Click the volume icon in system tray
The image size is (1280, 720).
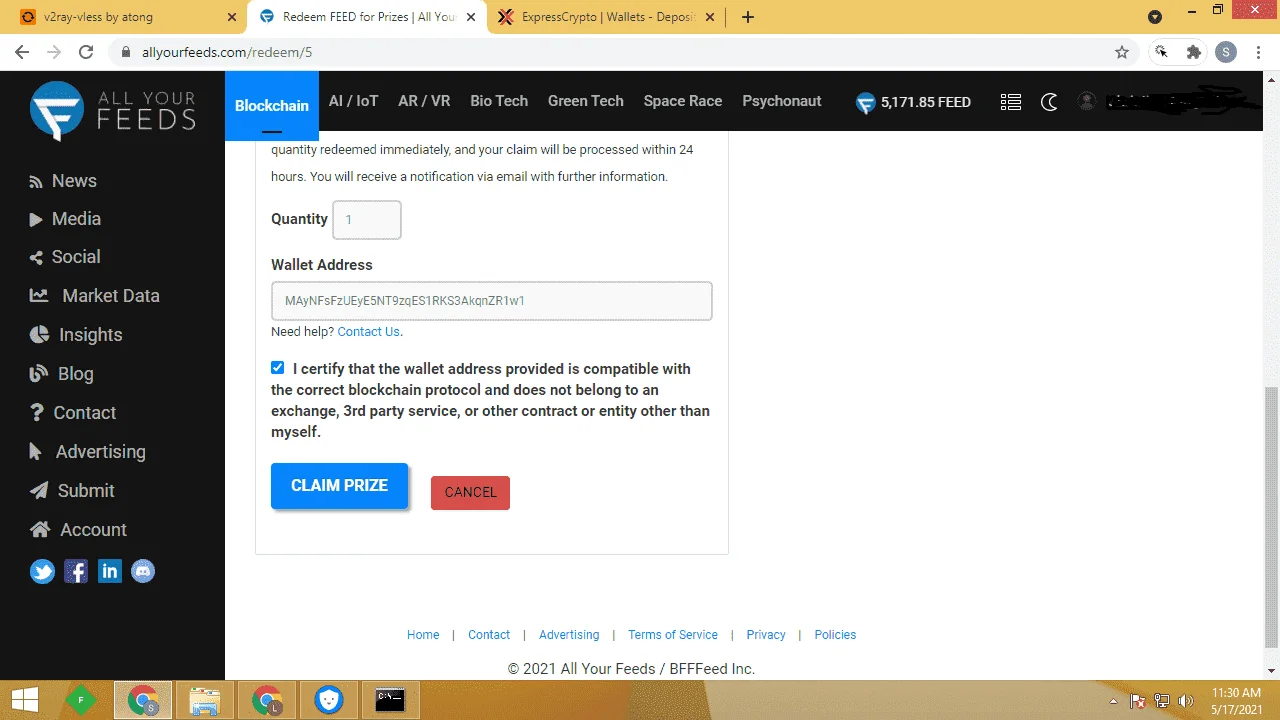[x=1187, y=701]
